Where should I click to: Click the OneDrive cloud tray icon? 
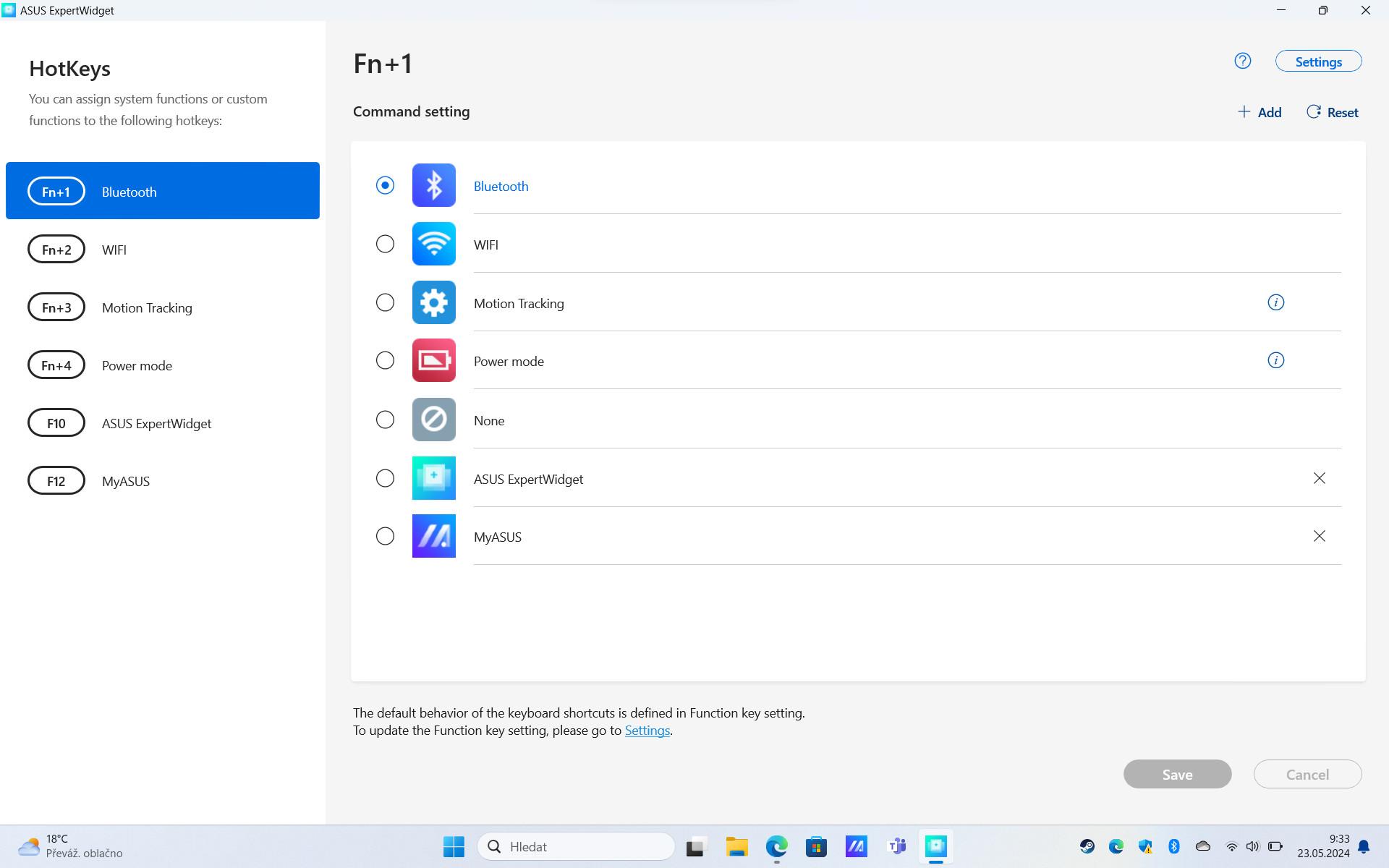1203,846
